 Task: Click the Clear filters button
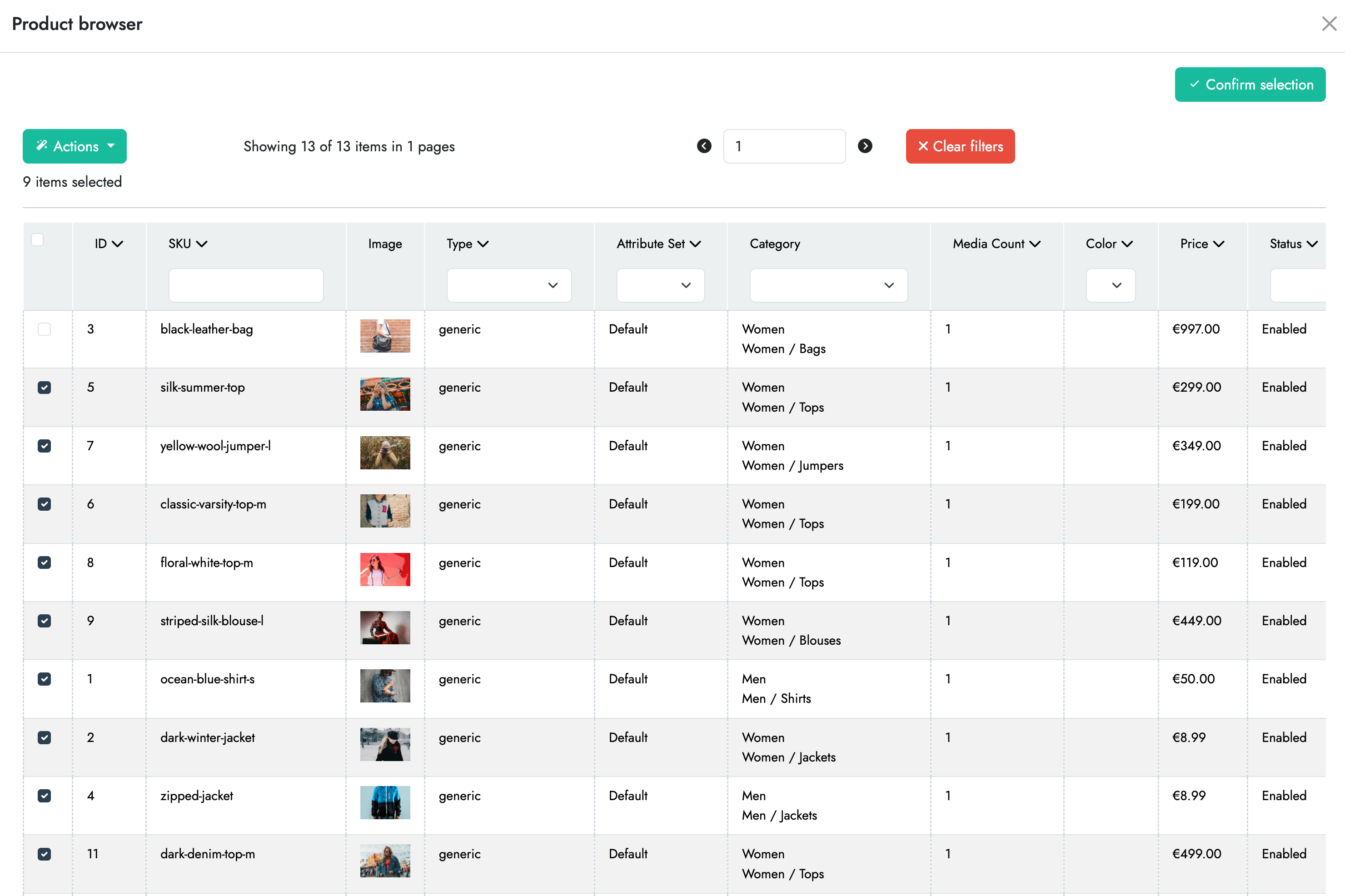coord(960,146)
